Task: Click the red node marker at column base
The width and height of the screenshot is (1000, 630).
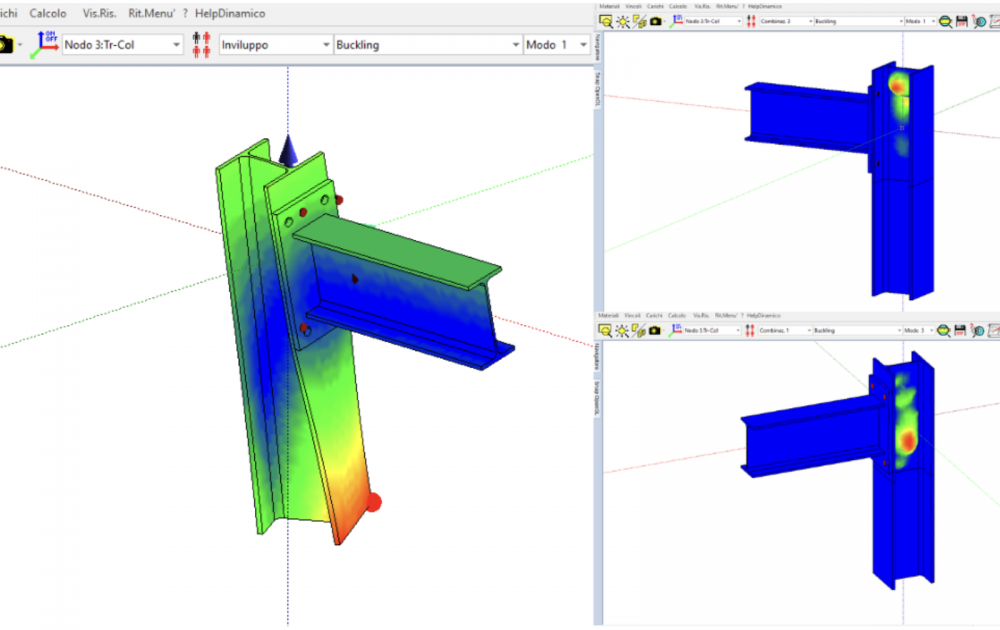Action: coord(372,502)
